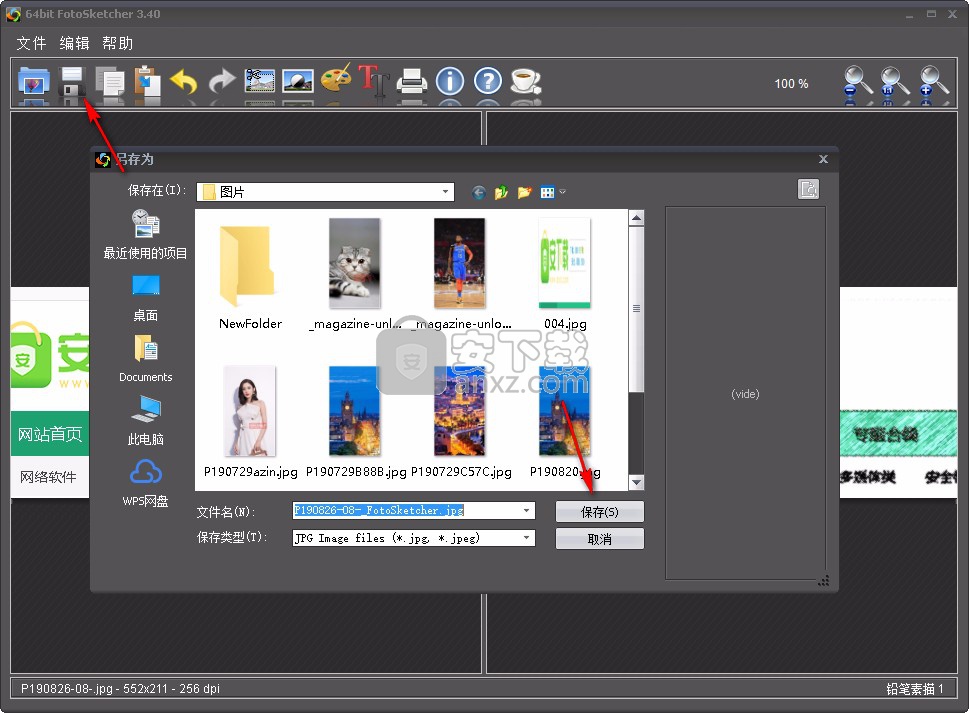Select Desktop in places sidebar
Image resolution: width=969 pixels, height=713 pixels.
[145, 298]
